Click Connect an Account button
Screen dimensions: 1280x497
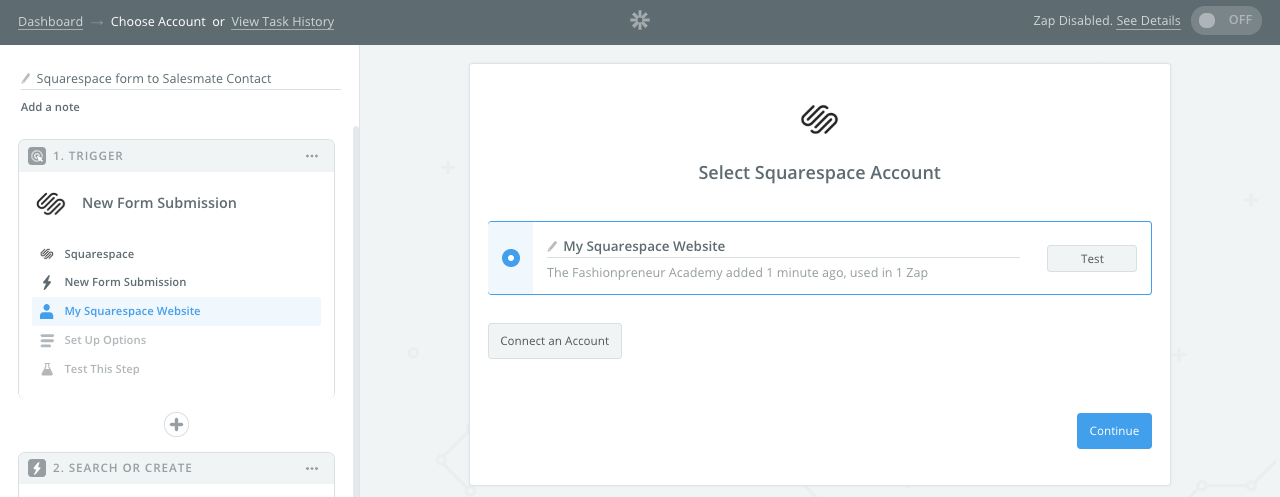[555, 341]
